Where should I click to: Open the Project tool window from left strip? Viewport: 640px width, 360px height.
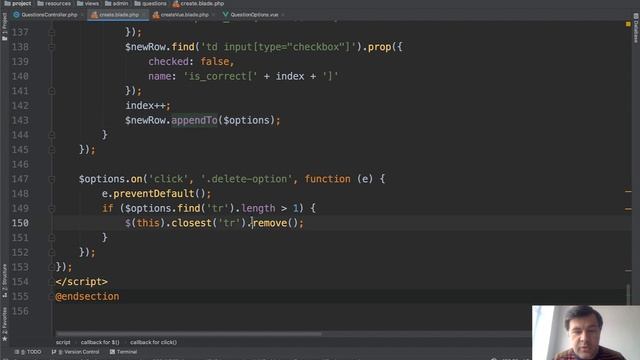tap(4, 27)
